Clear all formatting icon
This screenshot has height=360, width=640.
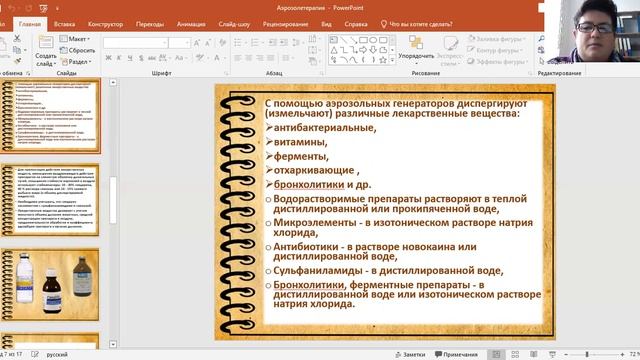222,43
